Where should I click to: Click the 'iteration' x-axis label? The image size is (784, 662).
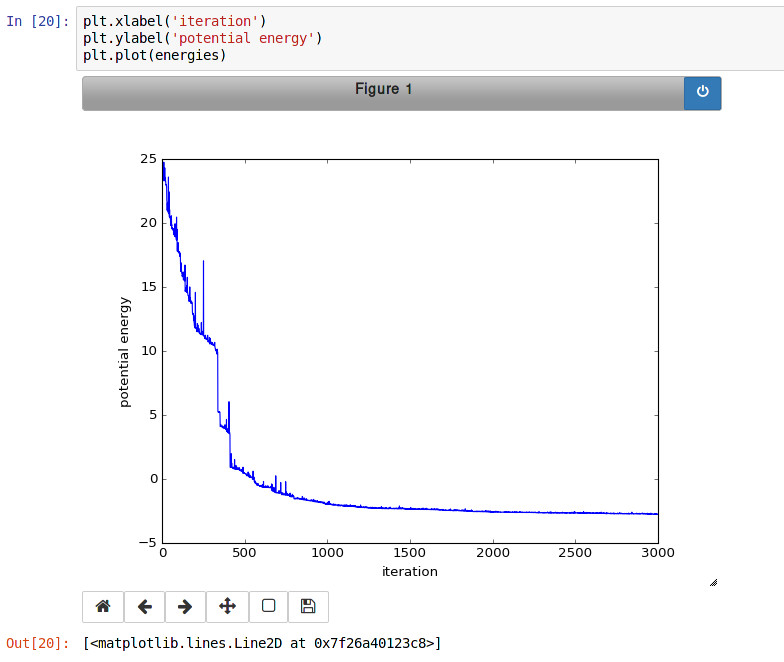410,572
